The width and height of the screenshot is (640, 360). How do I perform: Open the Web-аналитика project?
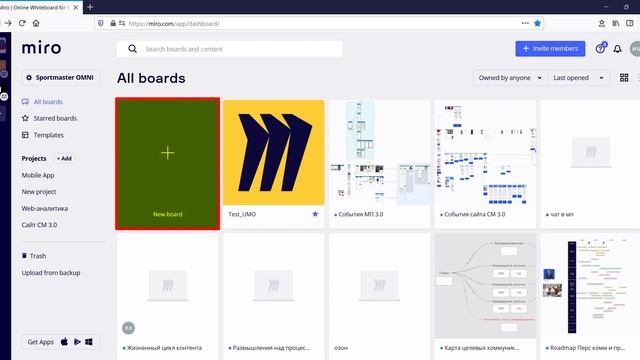click(45, 208)
